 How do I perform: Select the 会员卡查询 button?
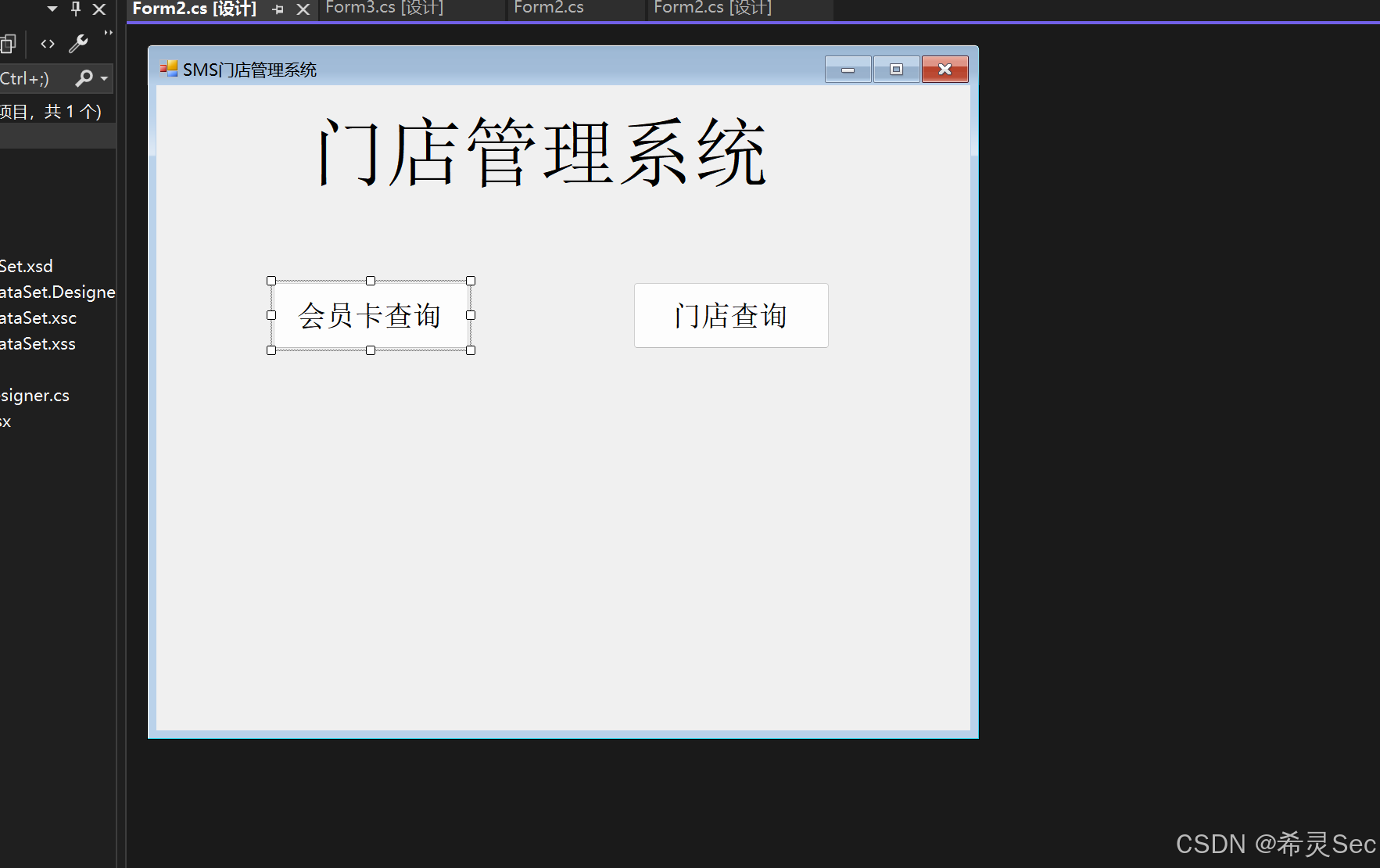[x=371, y=315]
